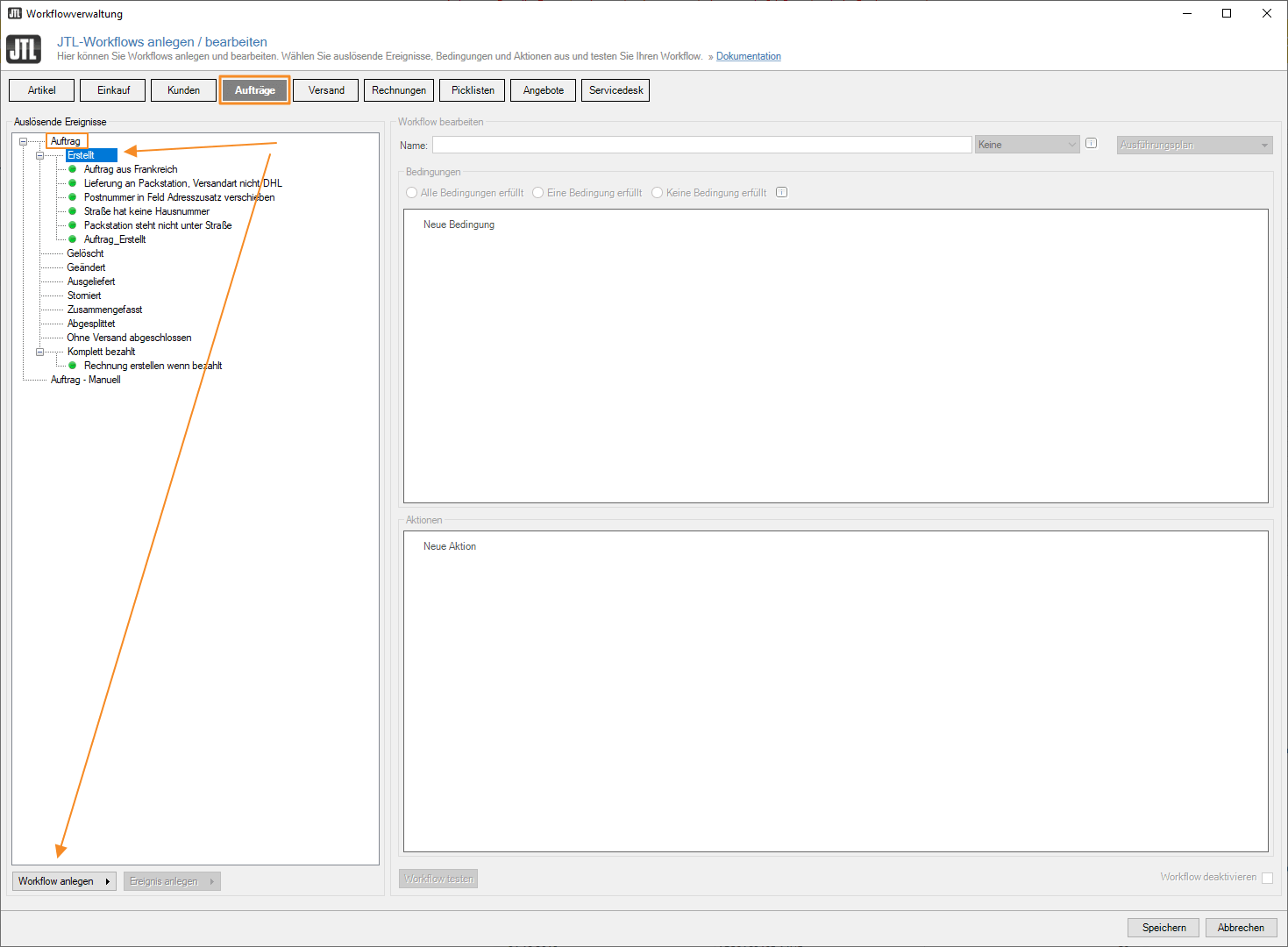Switch to the Aufträge tab

[254, 90]
